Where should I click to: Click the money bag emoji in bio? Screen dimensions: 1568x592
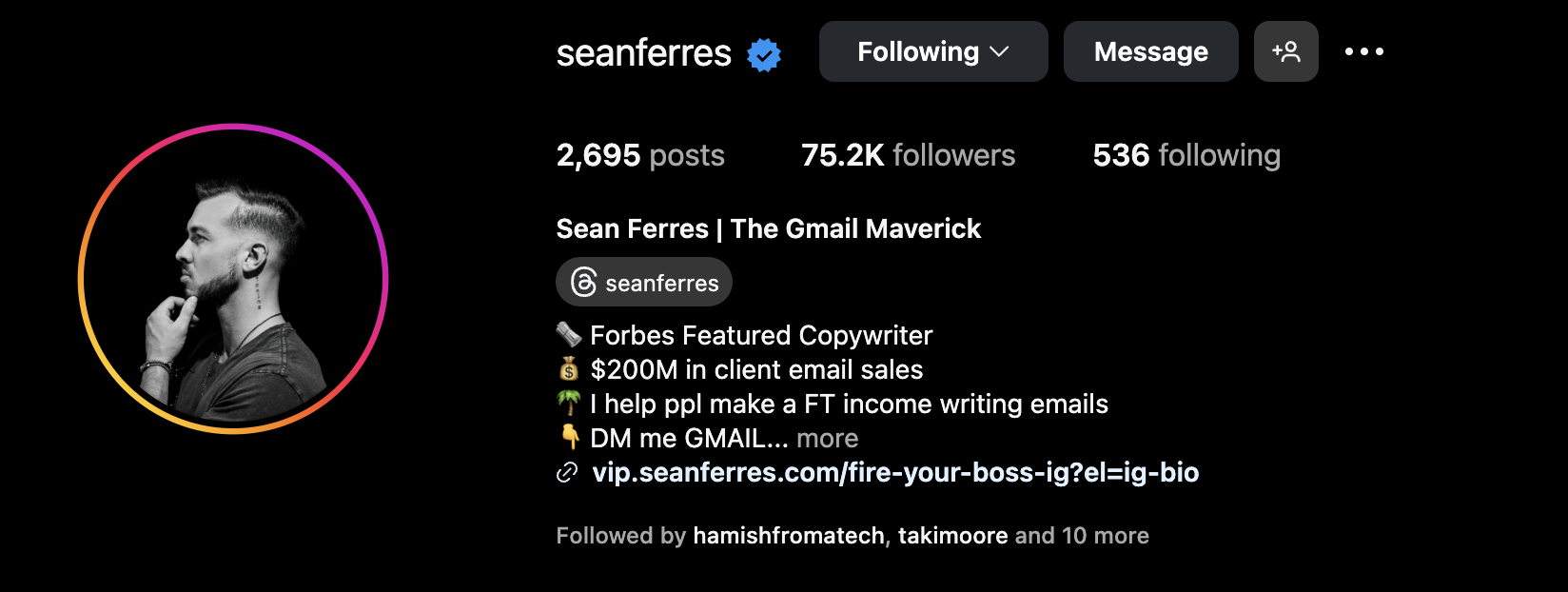(x=569, y=369)
